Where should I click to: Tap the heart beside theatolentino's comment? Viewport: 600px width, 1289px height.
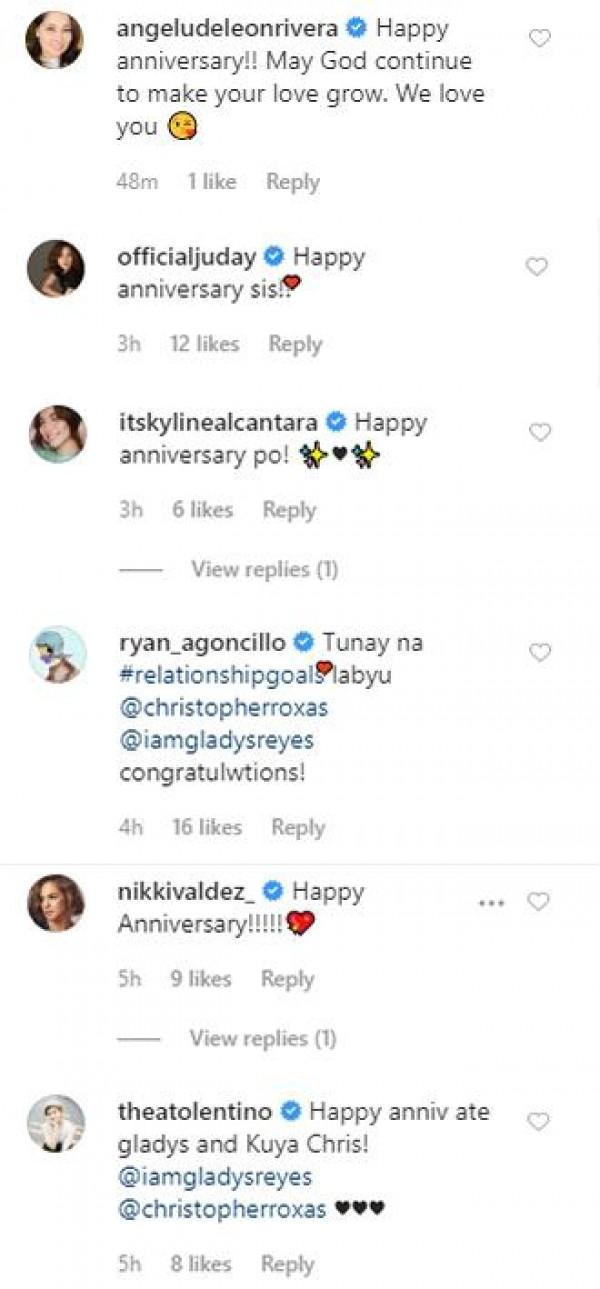pyautogui.click(x=539, y=1122)
